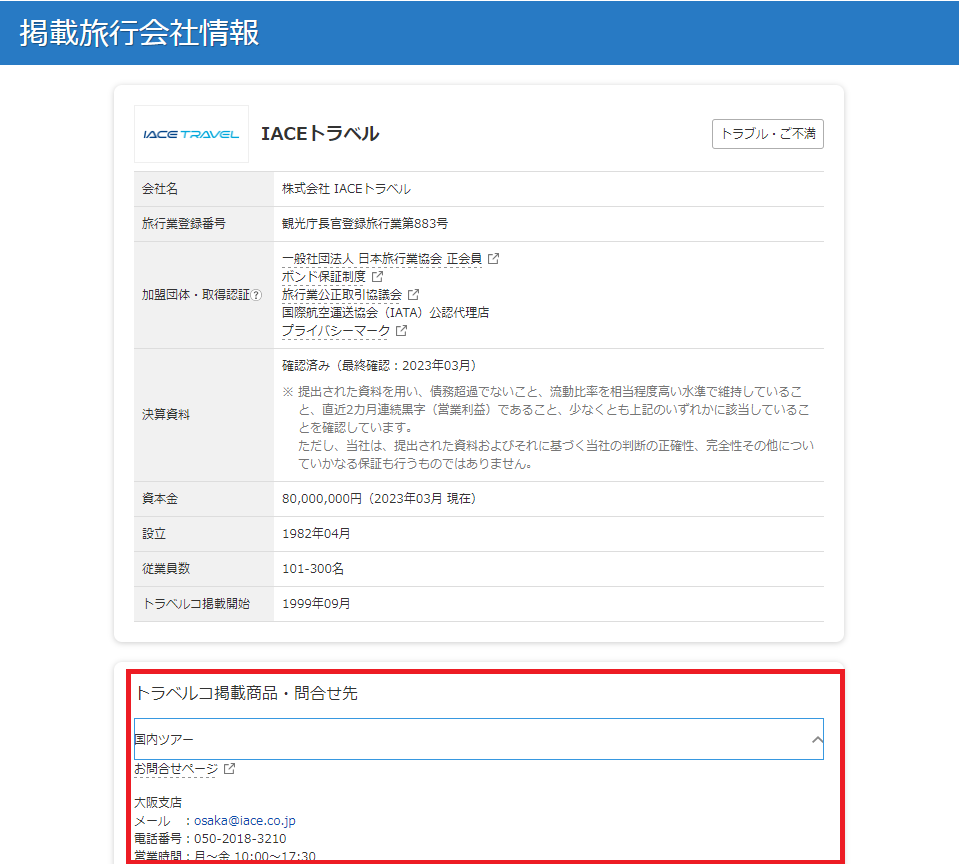Click external-link icon next to ボンド保証制度
This screenshot has width=966, height=864.
point(377,276)
